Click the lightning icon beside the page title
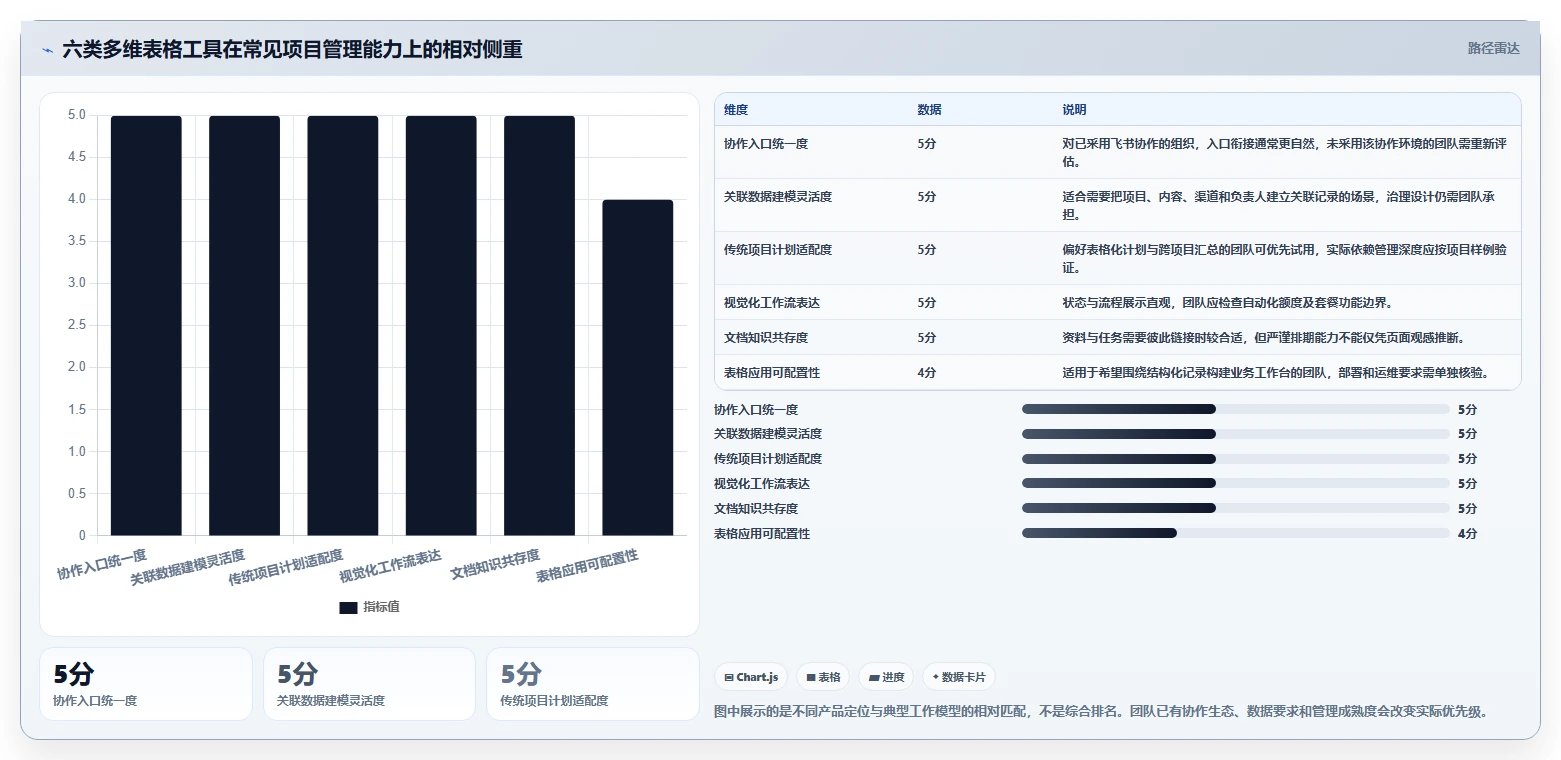The image size is (1561, 760). coord(47,49)
